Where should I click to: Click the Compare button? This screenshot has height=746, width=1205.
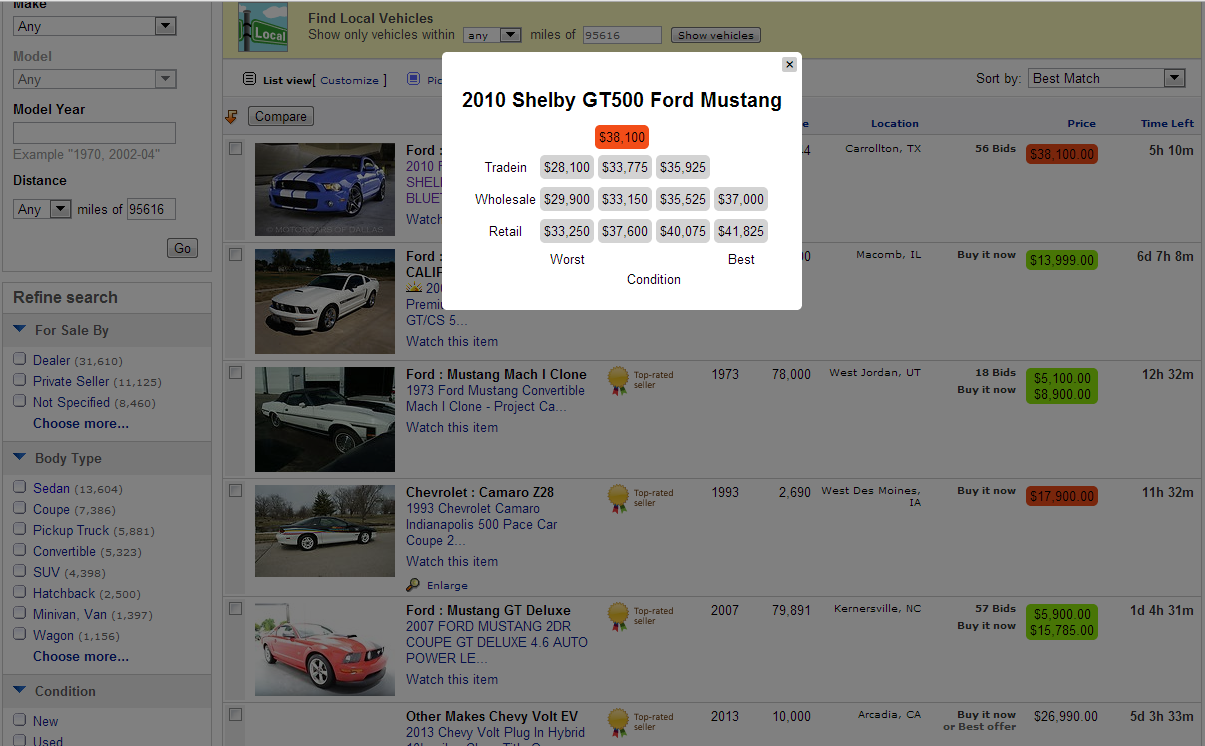tap(281, 117)
